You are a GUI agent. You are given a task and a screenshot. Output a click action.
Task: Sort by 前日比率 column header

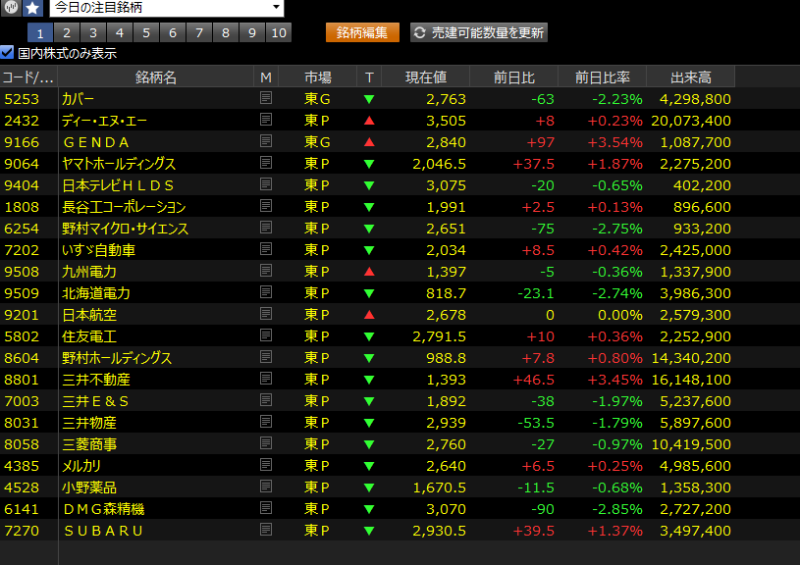coord(603,77)
